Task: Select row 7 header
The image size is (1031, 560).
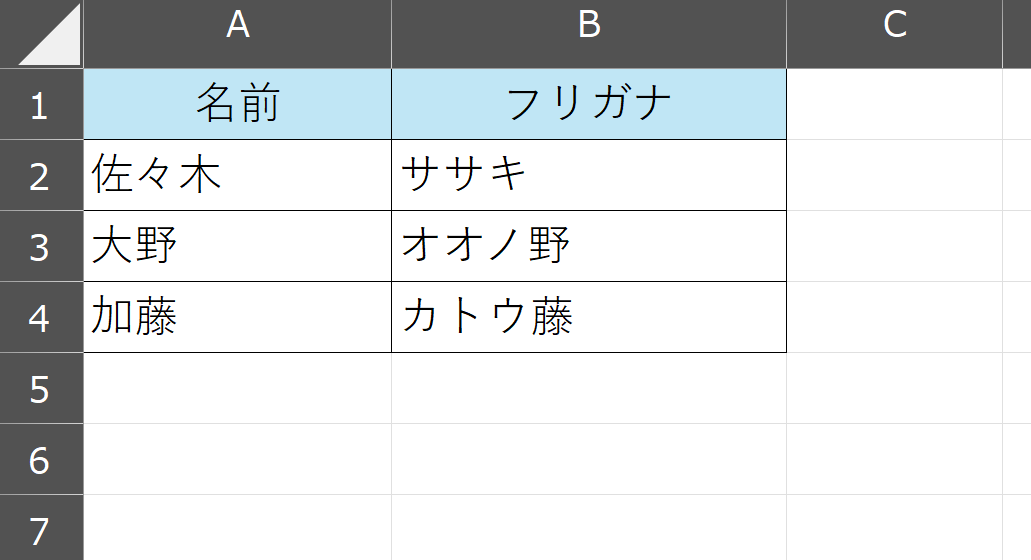Action: click(41, 528)
